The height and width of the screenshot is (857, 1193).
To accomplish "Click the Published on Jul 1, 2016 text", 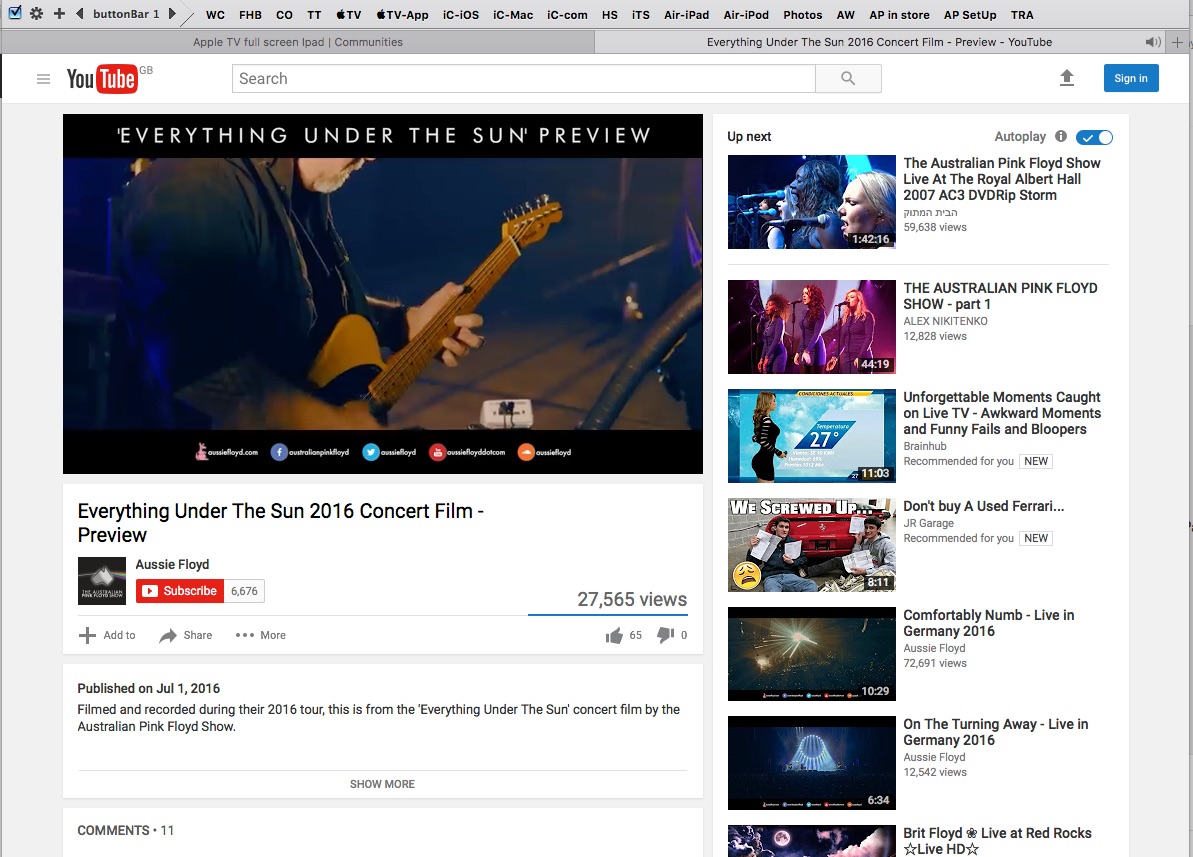I will (x=148, y=688).
